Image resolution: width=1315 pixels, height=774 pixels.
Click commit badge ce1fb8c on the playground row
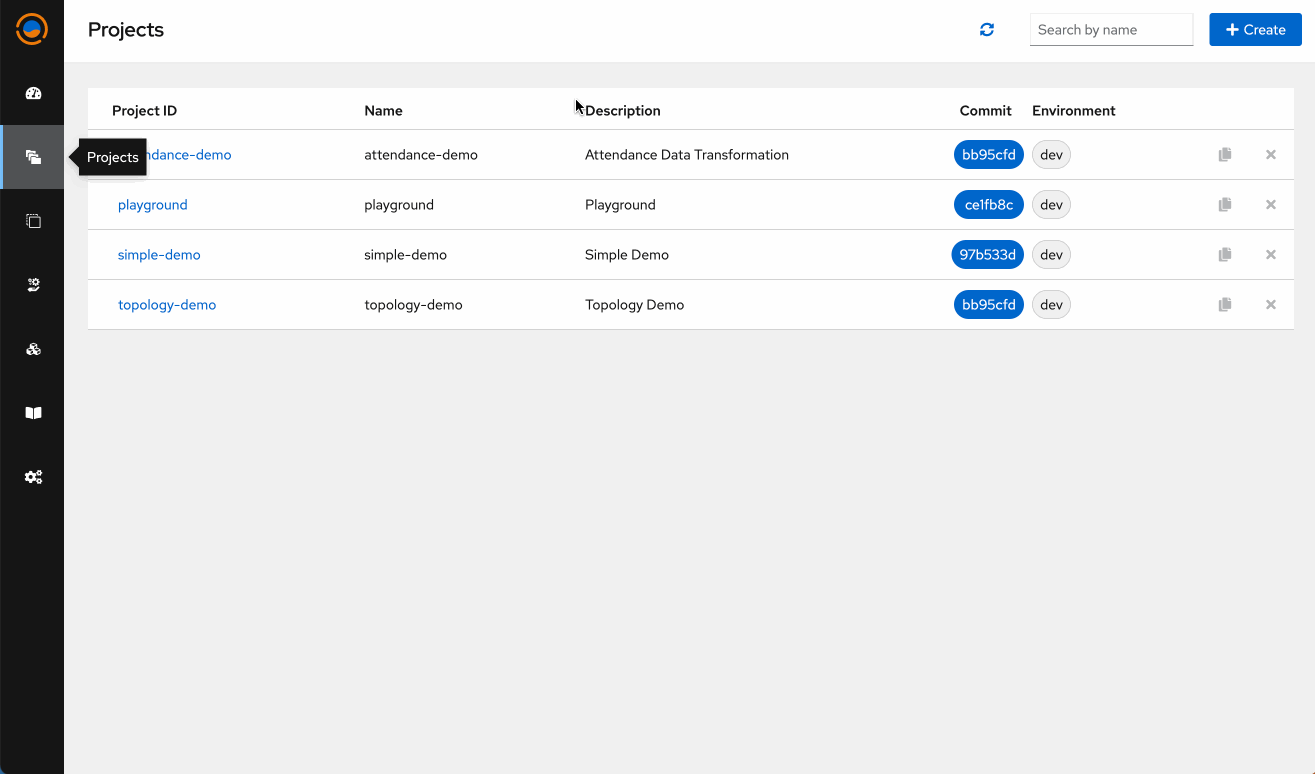[988, 204]
